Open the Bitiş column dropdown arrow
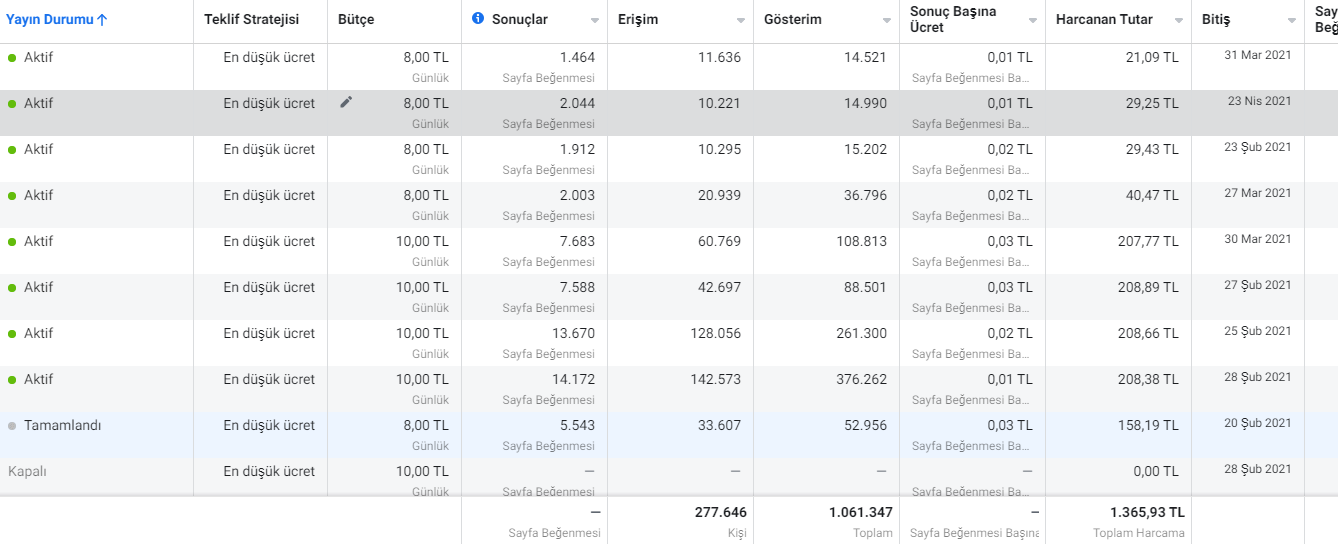Screen dimensions: 1338x544 [1292, 21]
